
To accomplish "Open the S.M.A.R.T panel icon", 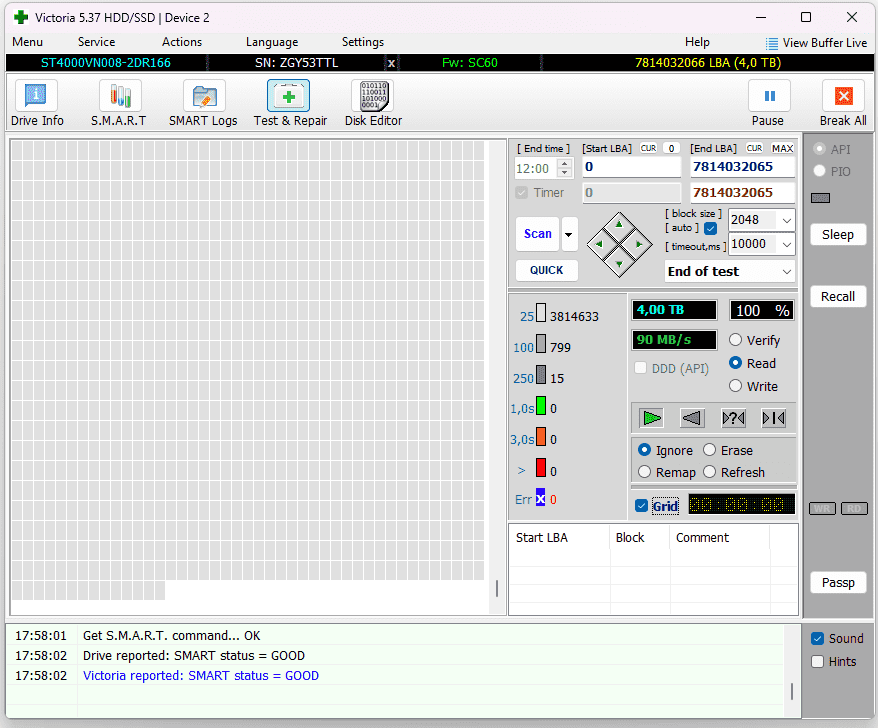I will coord(119,97).
